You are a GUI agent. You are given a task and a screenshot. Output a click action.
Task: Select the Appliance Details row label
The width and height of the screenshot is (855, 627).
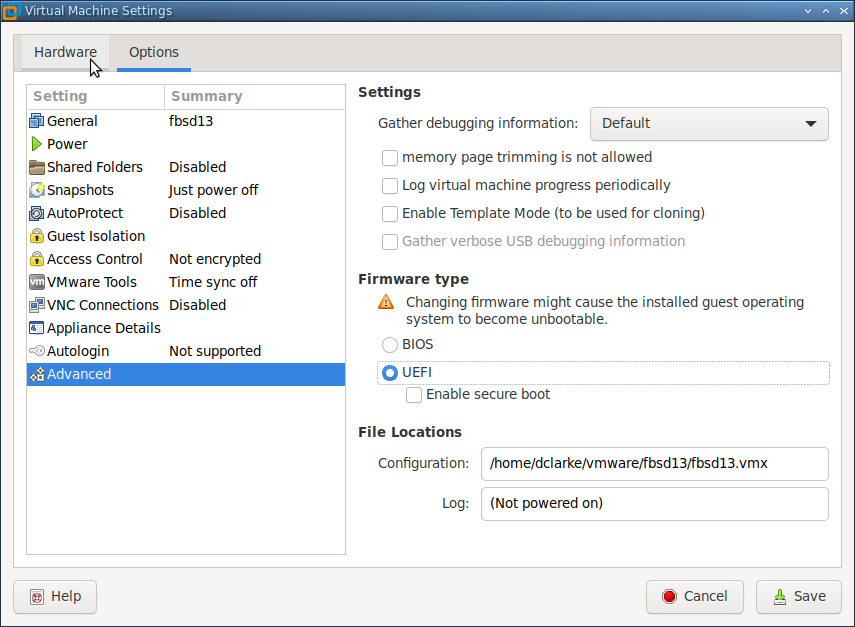[x=104, y=328]
